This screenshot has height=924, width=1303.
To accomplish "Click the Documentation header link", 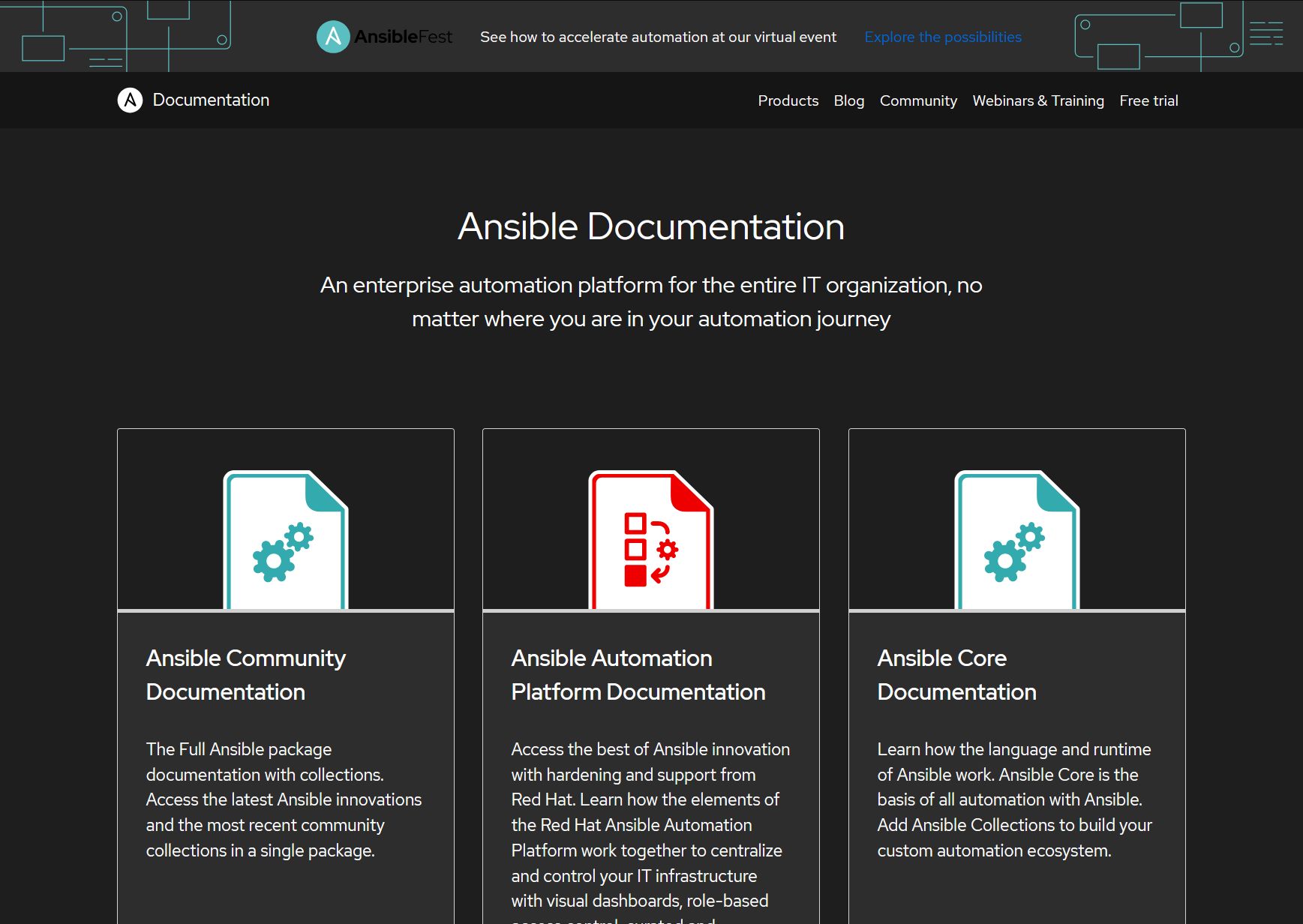I will coord(211,100).
